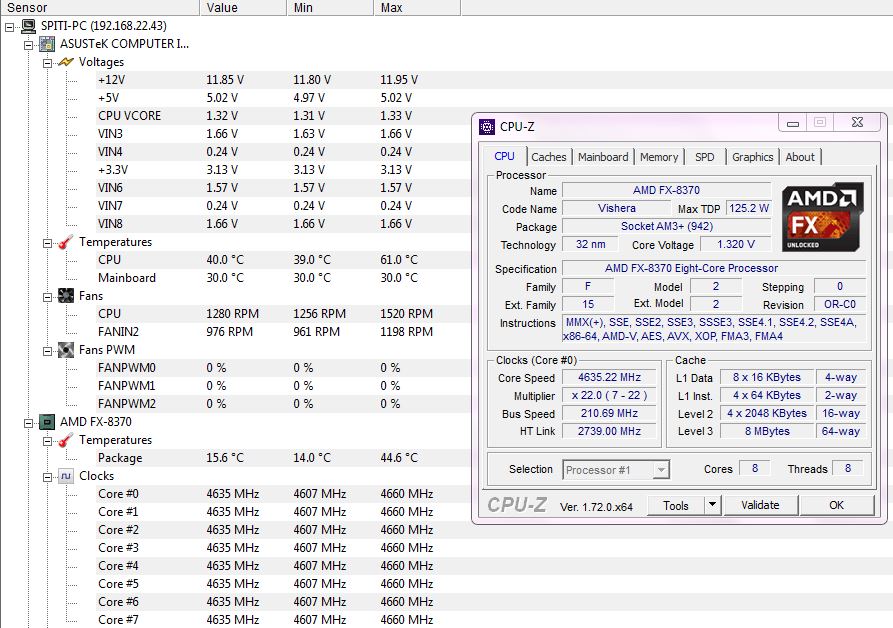This screenshot has height=628, width=893.
Task: Select the FANPWM2 row
Action: point(283,404)
